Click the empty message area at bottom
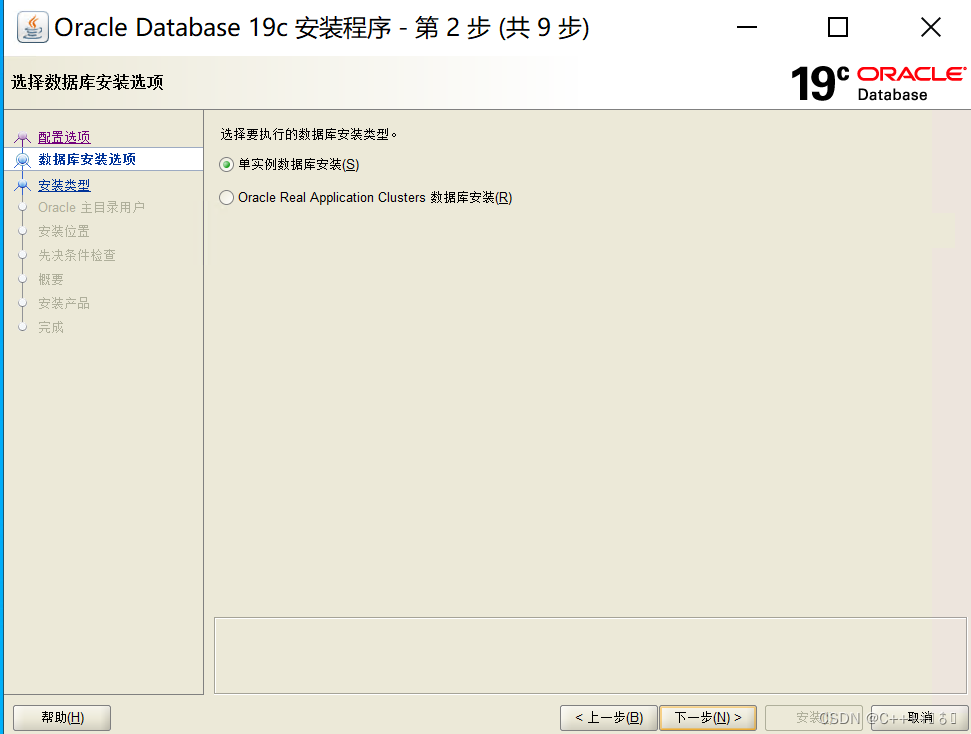 click(590, 655)
